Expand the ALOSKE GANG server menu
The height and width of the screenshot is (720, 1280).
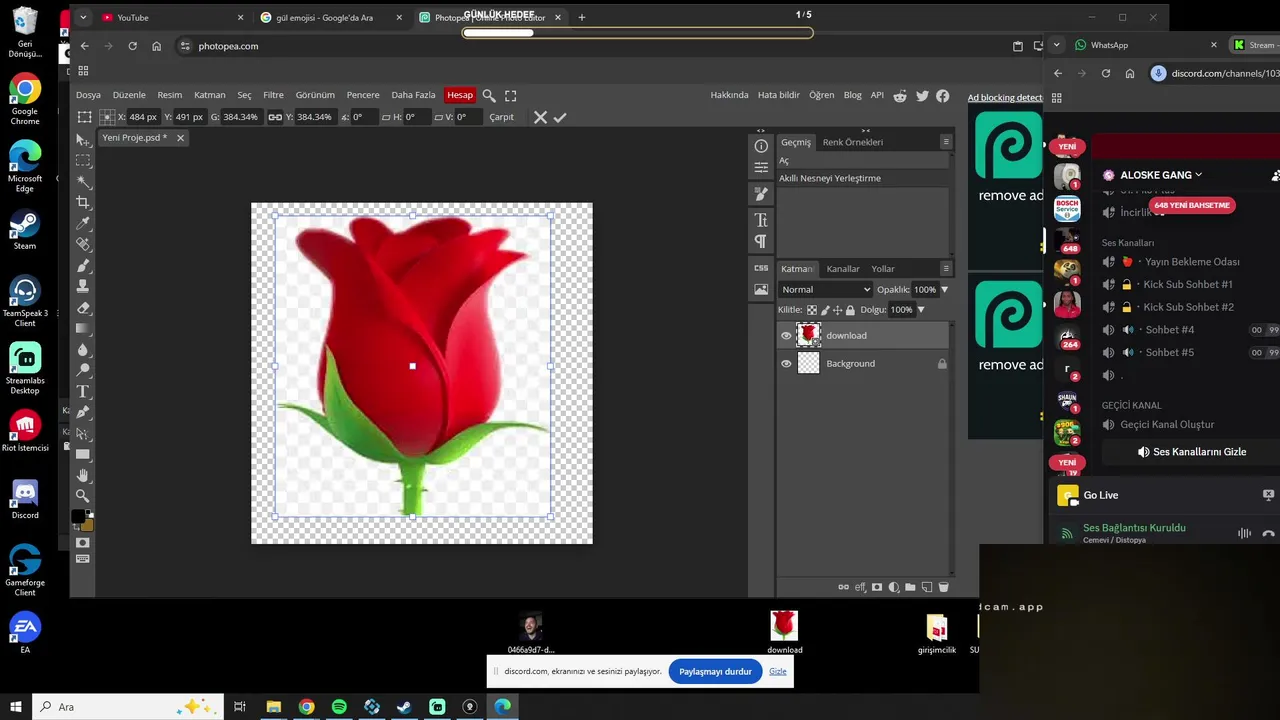tap(1161, 175)
